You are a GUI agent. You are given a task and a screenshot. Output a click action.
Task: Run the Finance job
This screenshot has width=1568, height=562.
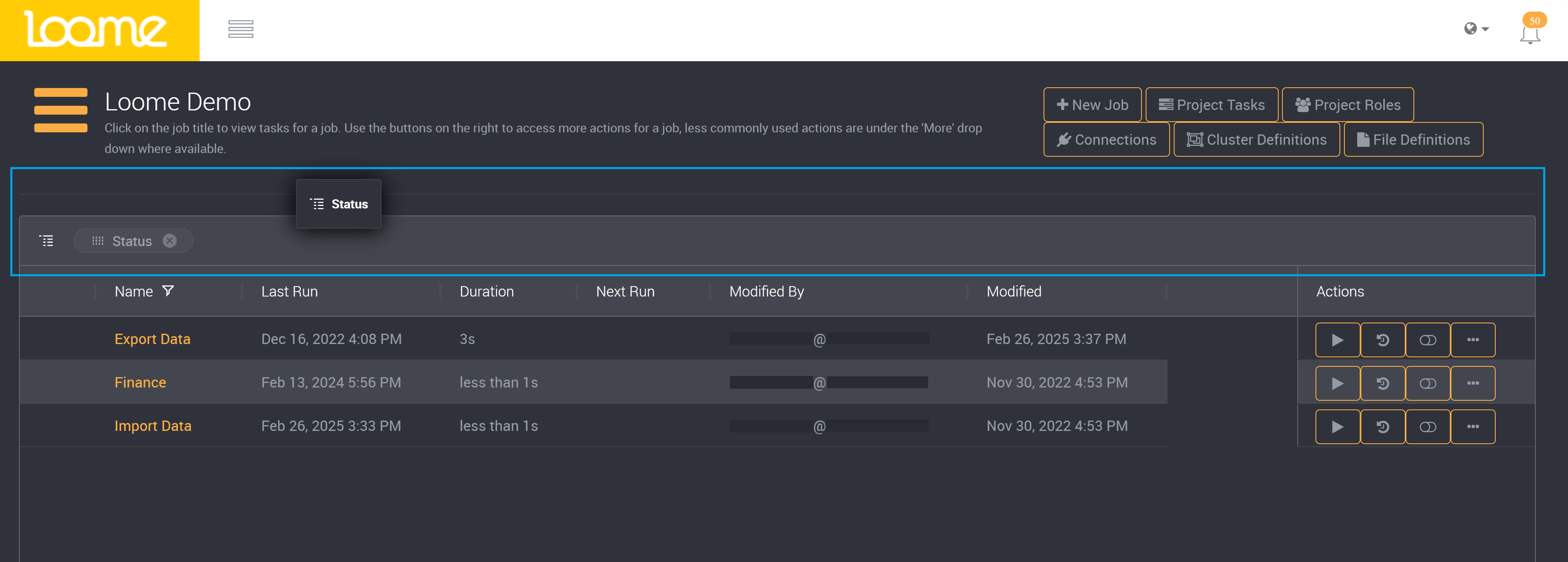click(1337, 383)
